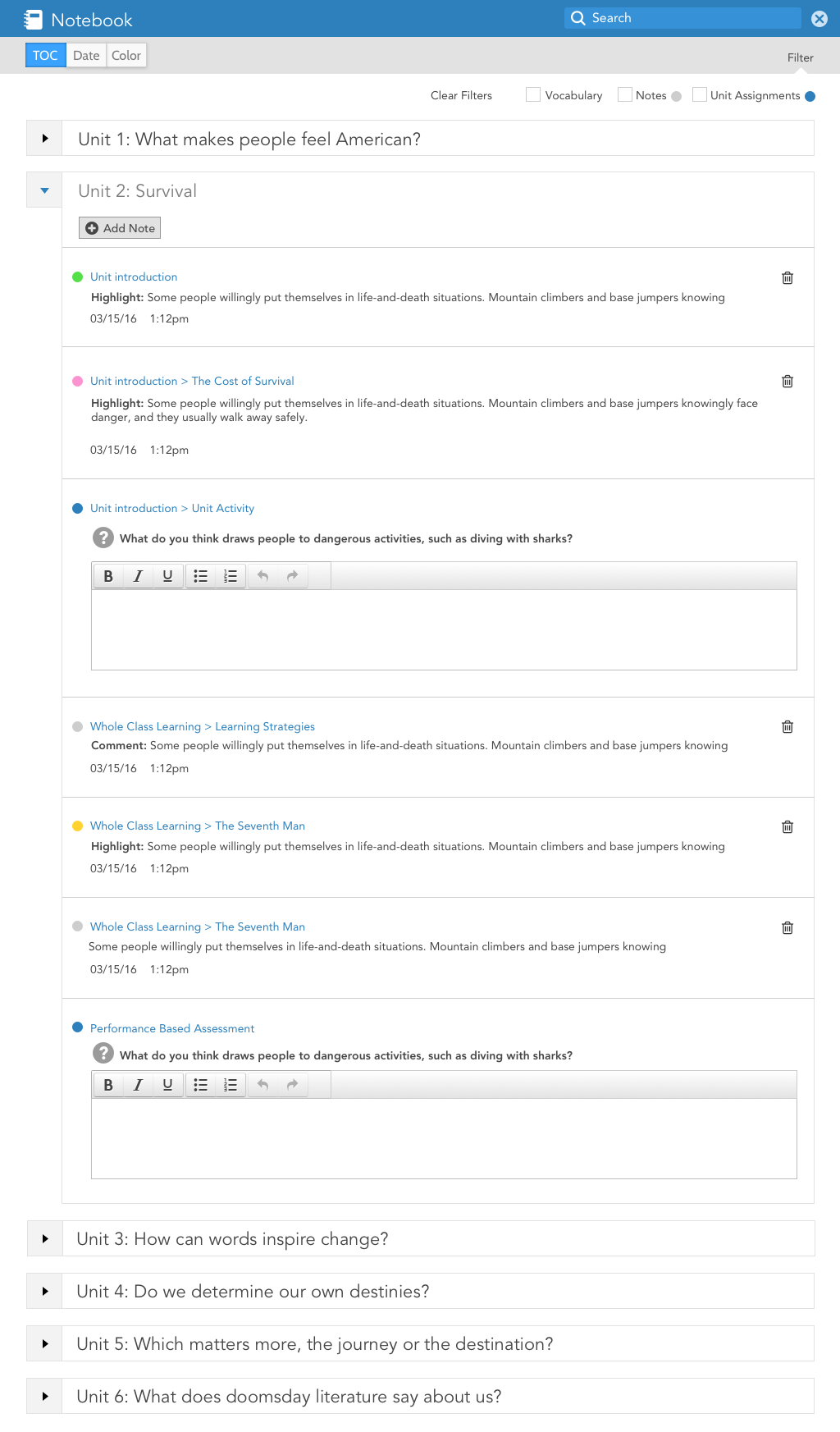Screen dimensions: 840x1432
Task: Clear the search with the X icon
Action: point(819,19)
